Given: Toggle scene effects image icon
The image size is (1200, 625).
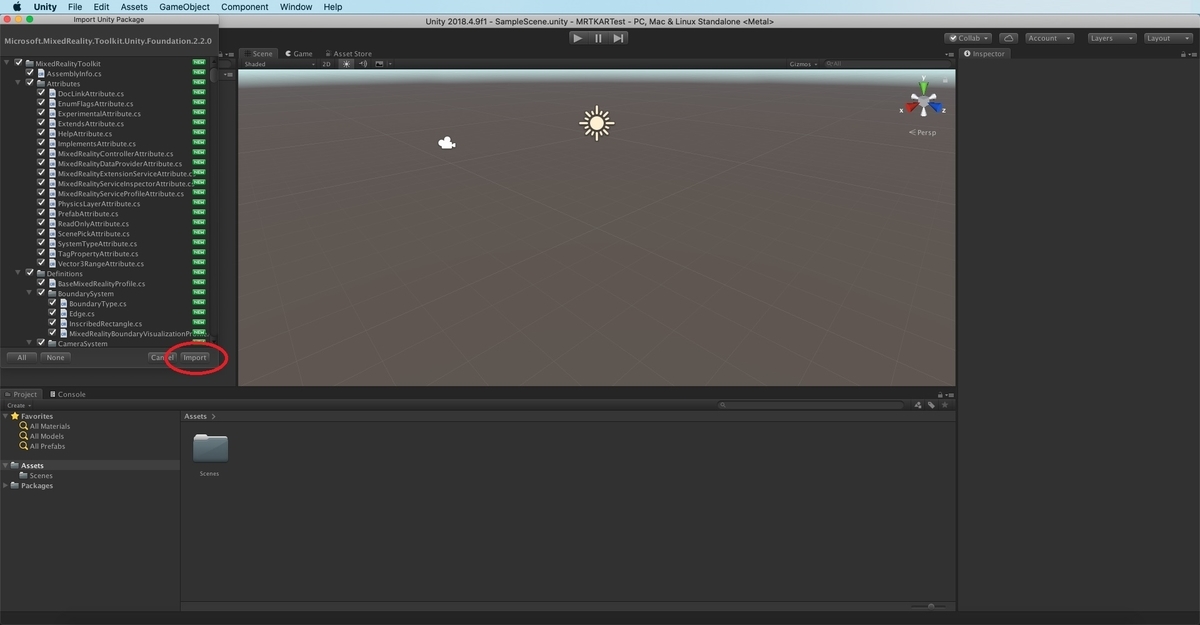Looking at the screenshot, I should point(381,64).
